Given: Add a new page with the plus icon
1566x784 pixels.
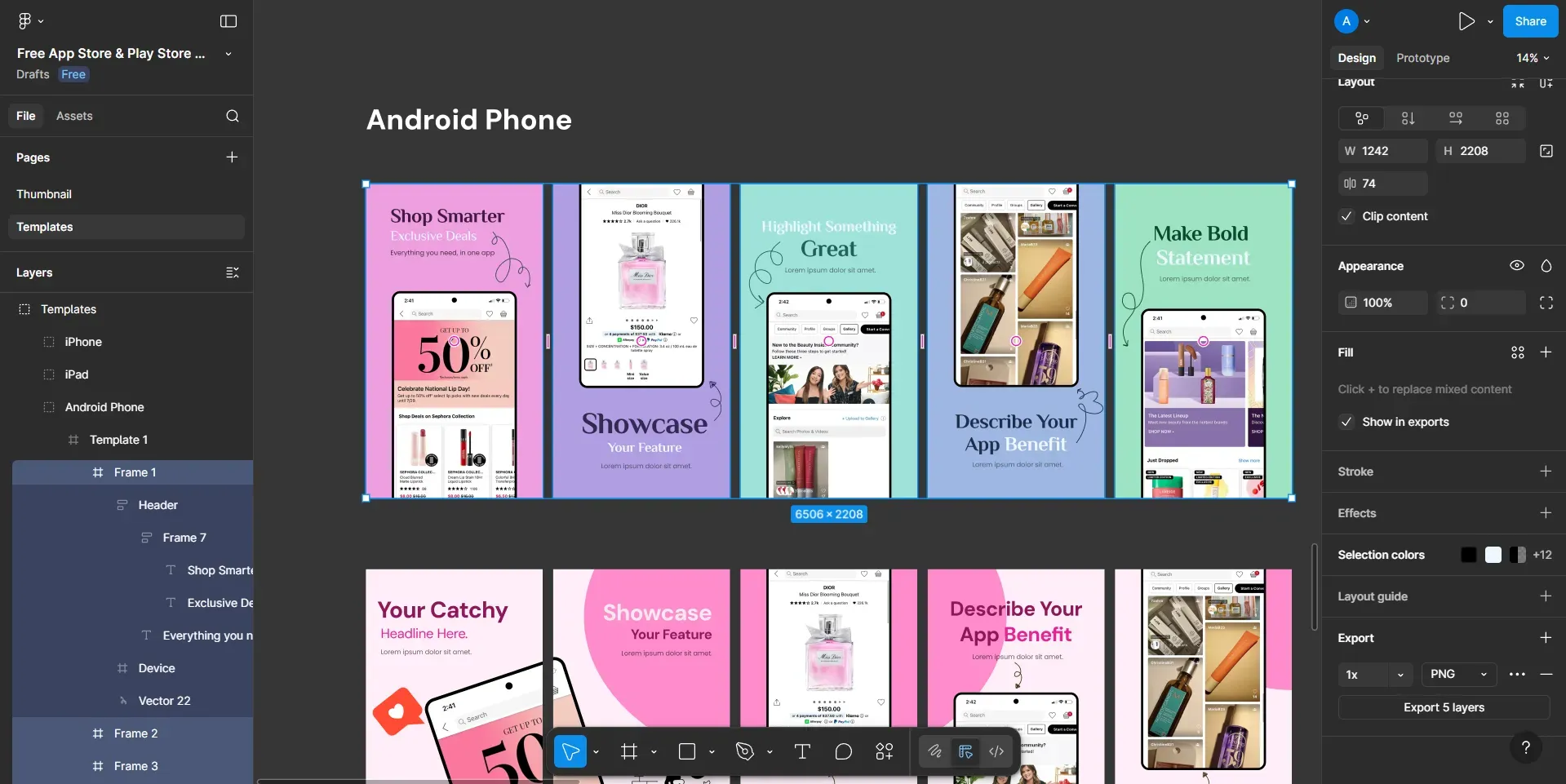Looking at the screenshot, I should (x=233, y=157).
